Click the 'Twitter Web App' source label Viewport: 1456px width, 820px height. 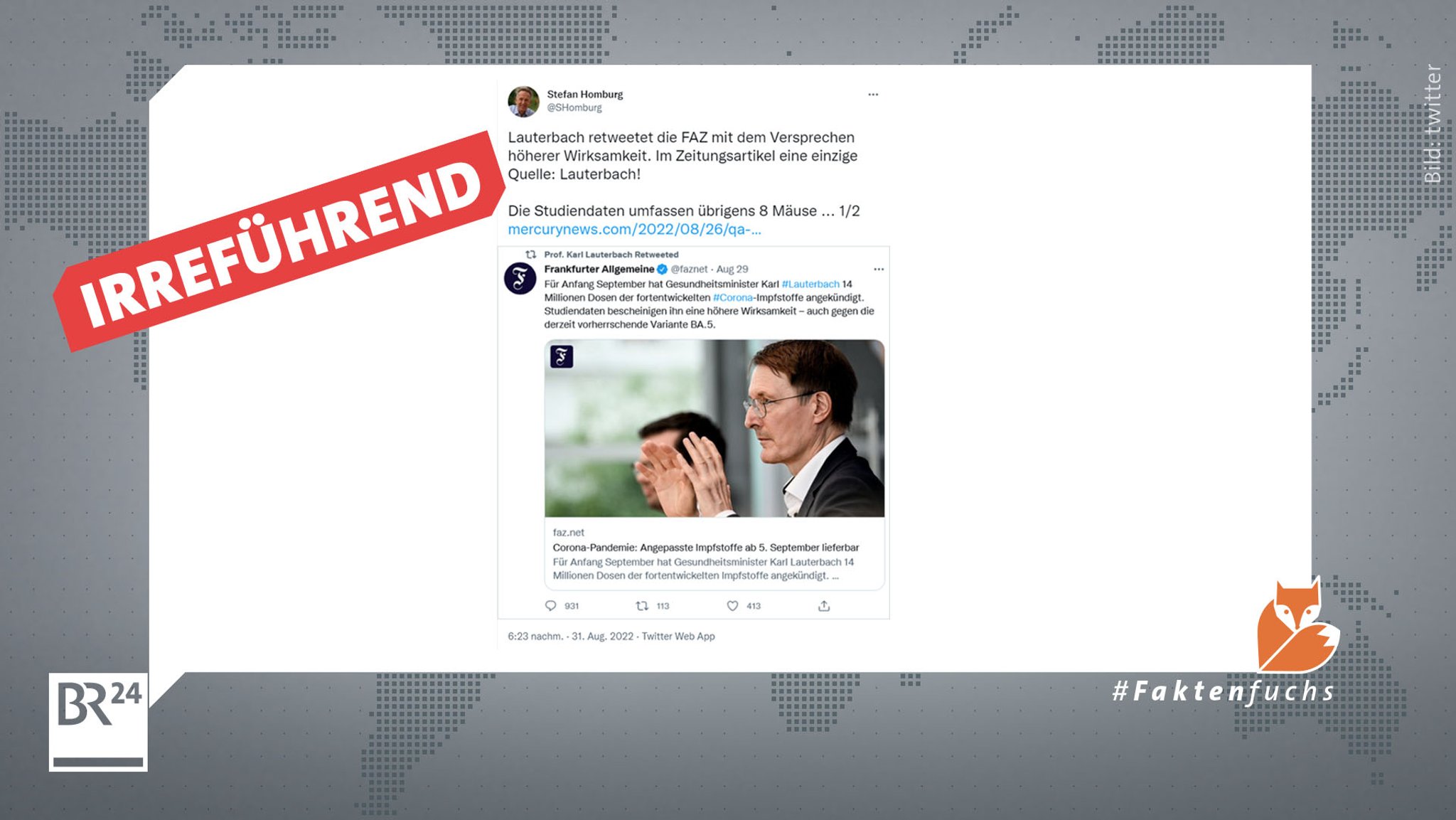[678, 637]
